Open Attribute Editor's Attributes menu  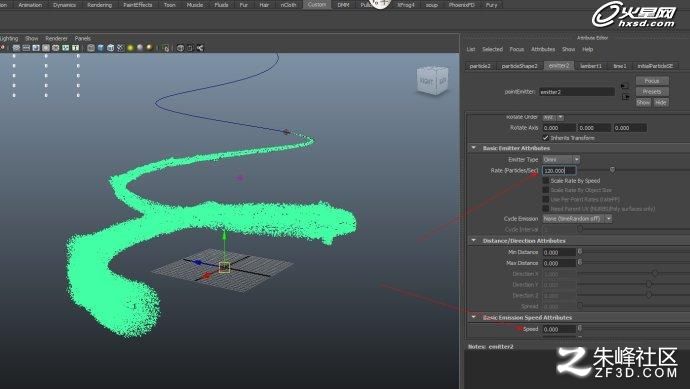543,49
